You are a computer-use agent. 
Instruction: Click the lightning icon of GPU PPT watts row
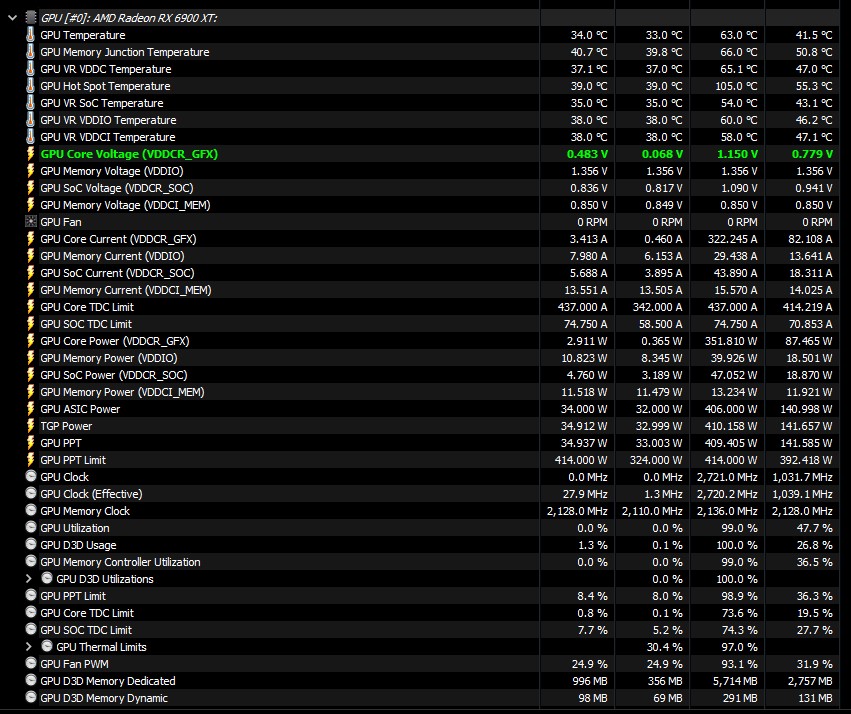30,443
